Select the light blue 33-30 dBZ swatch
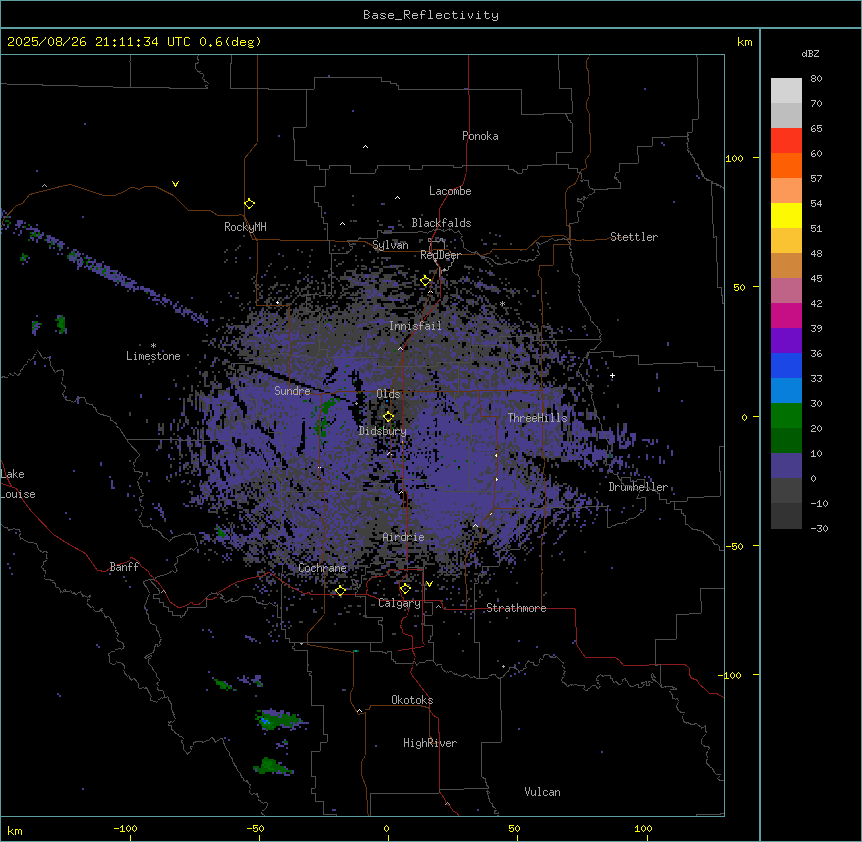The image size is (862, 842). click(786, 390)
